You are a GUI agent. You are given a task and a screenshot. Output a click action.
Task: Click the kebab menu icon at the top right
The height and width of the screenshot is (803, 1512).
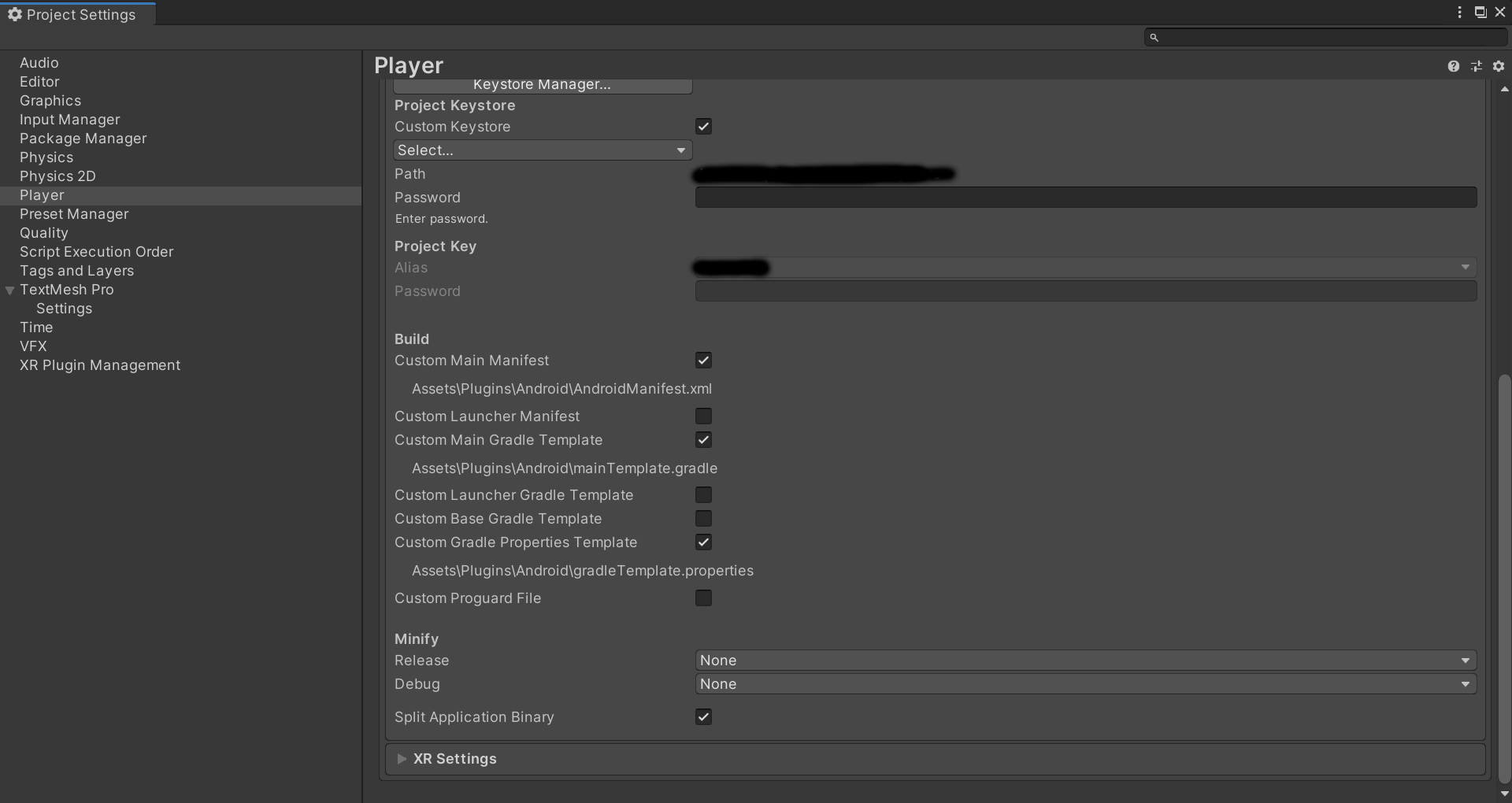pyautogui.click(x=1459, y=12)
